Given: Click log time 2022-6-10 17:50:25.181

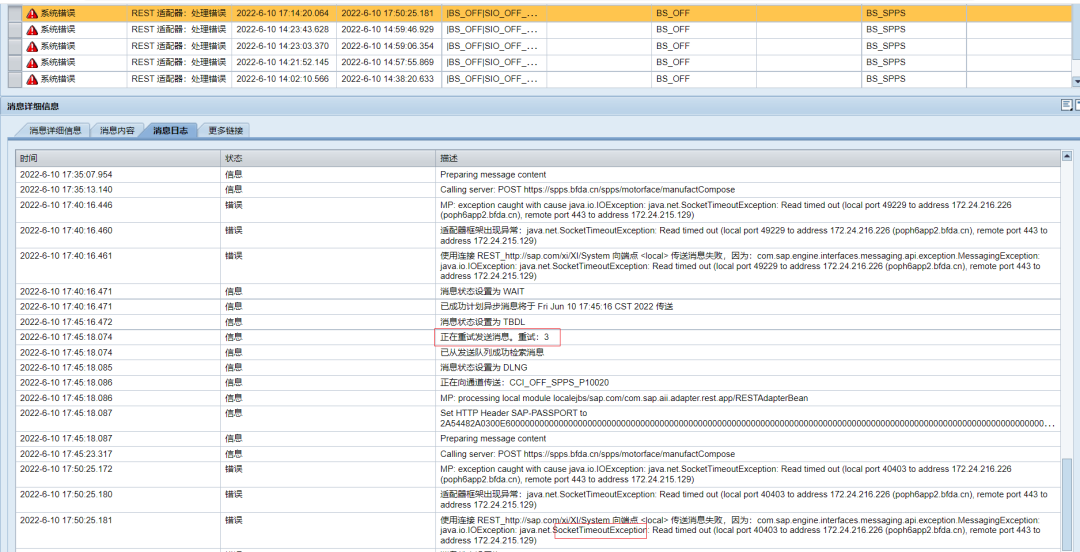Looking at the screenshot, I should (65, 520).
